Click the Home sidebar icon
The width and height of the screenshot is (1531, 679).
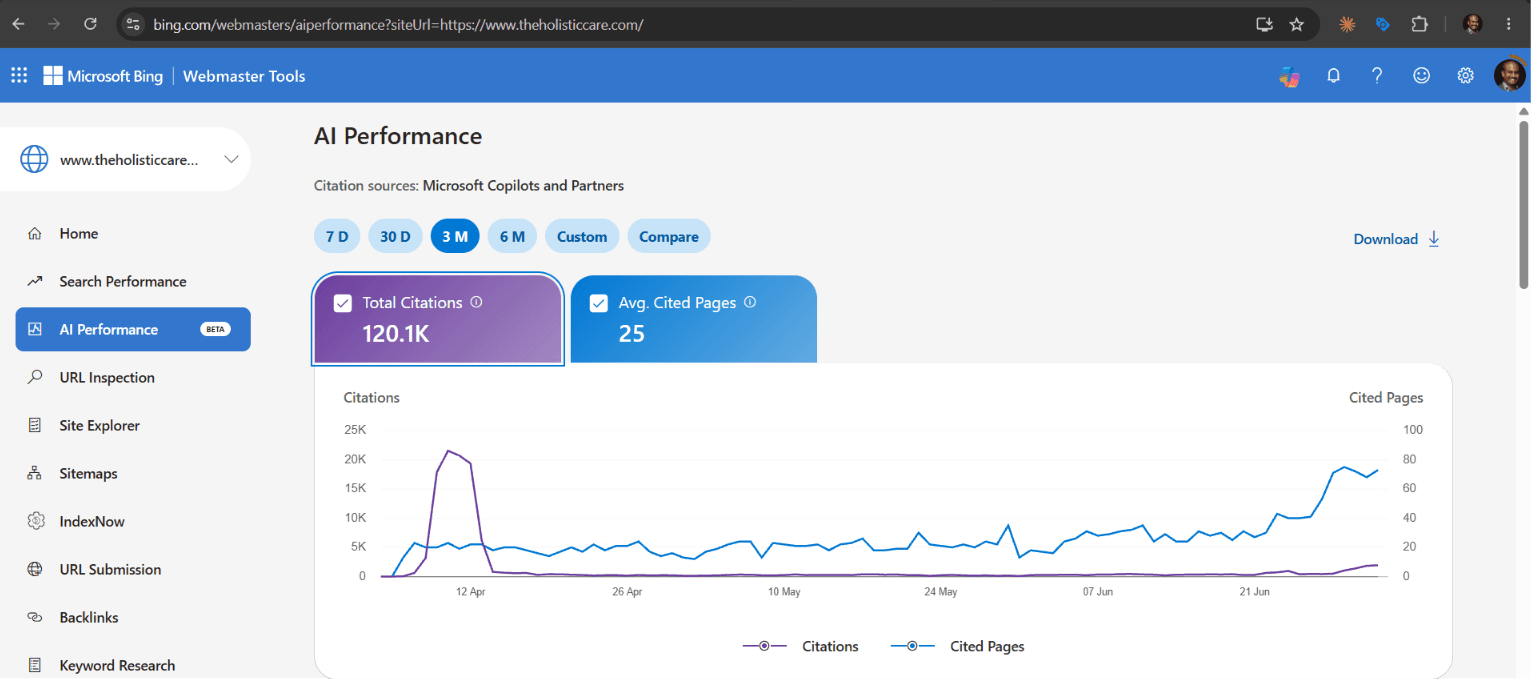tap(35, 234)
